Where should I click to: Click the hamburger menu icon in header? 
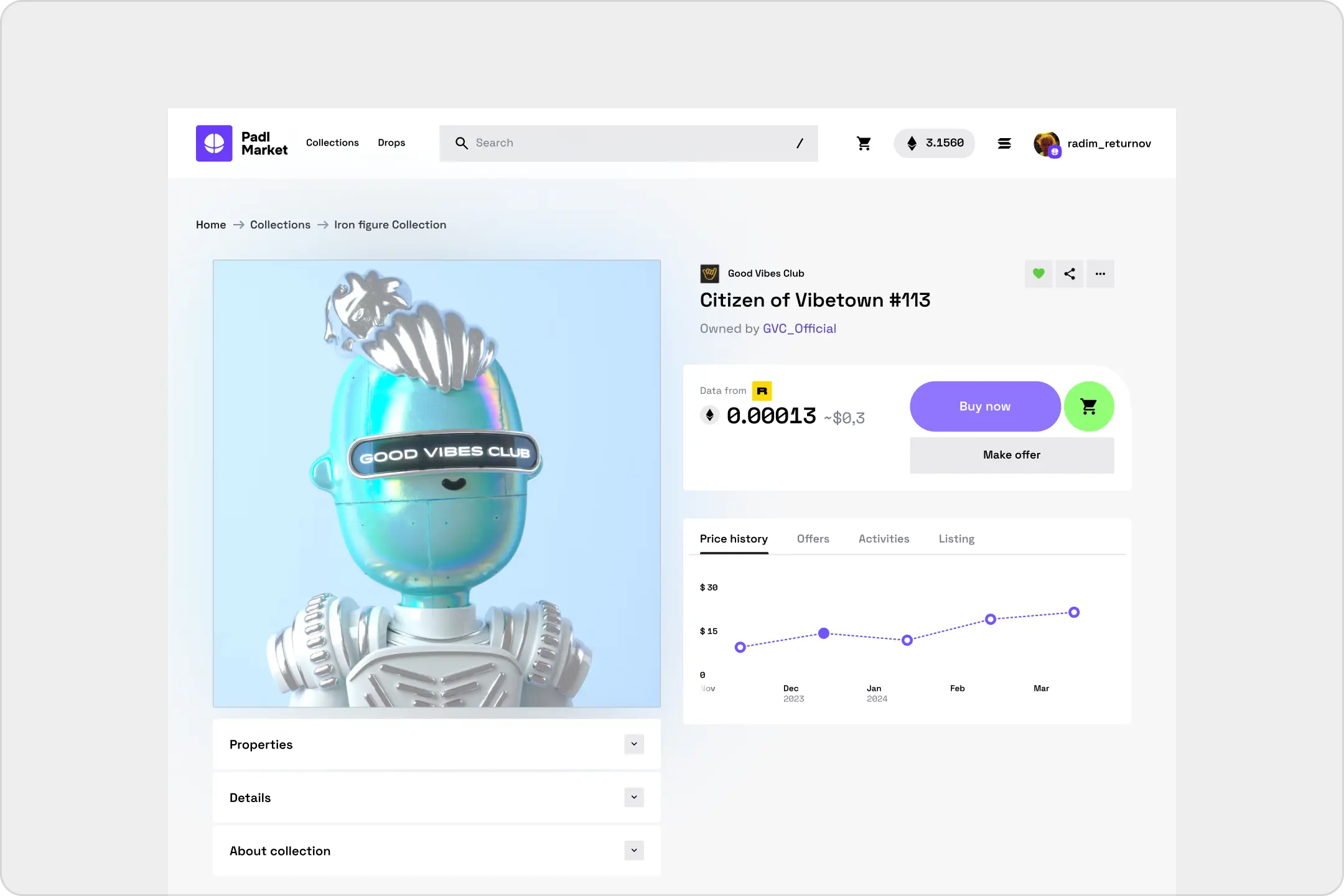pos(1004,143)
